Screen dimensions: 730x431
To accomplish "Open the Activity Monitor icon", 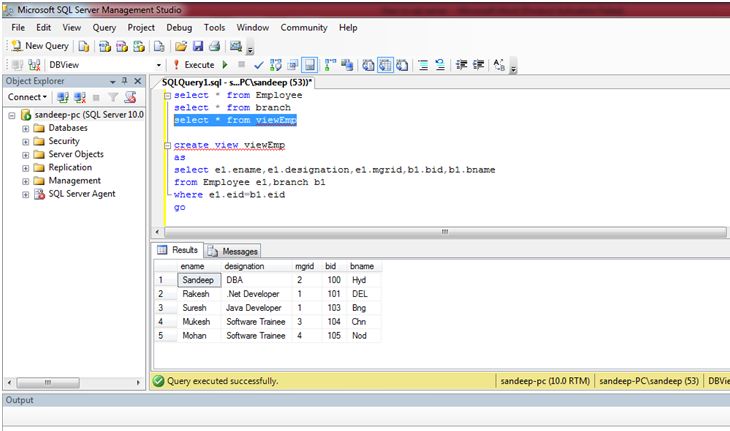I will pos(236,46).
